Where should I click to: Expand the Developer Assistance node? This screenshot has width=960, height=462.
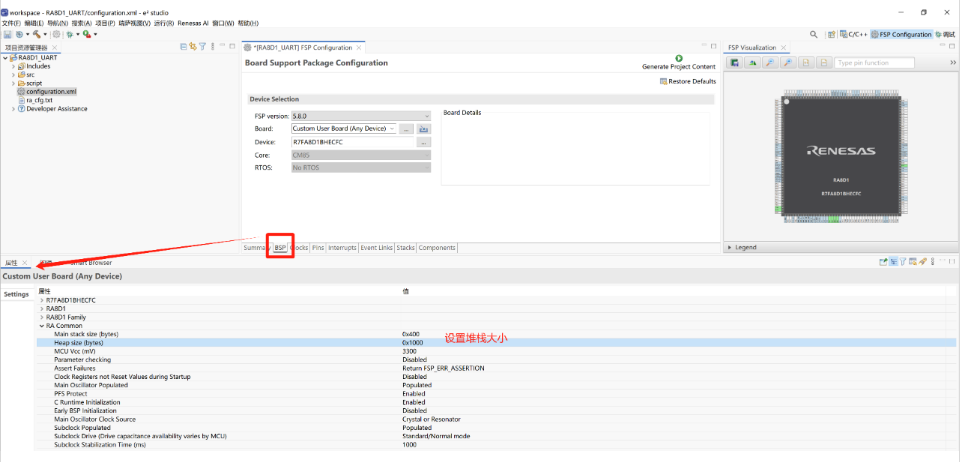(x=13, y=109)
